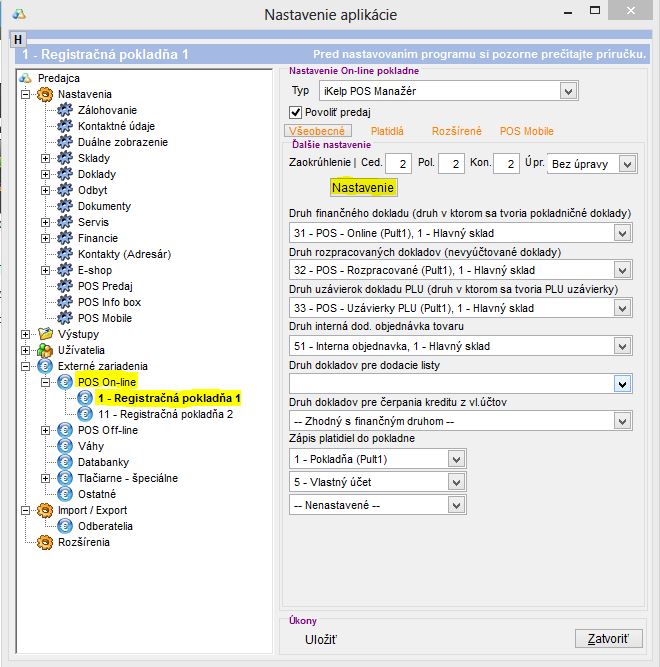This screenshot has width=660, height=667.
Task: Click the Výstupy folder icon
Action: tap(44, 334)
